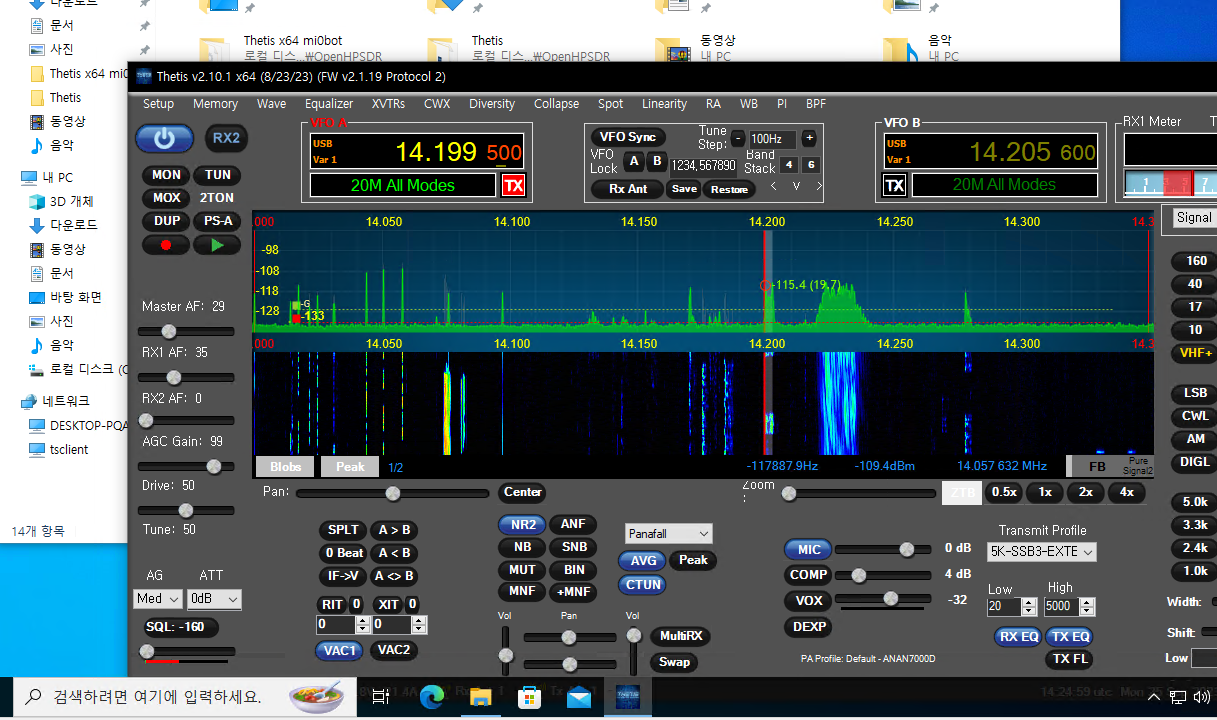The width and height of the screenshot is (1217, 720).
Task: Engage SPLT split operation
Action: [342, 529]
